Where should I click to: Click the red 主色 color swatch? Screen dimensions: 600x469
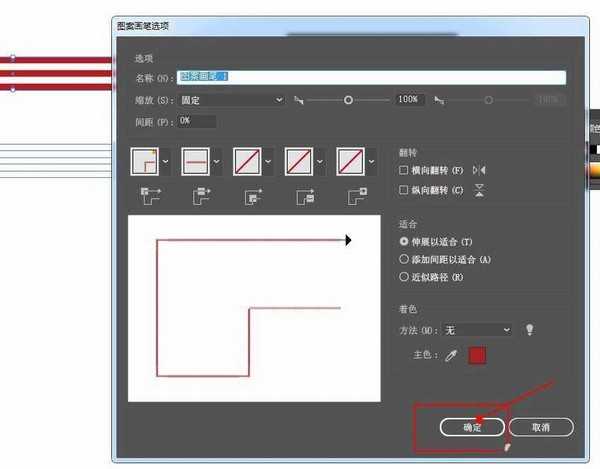pos(477,355)
